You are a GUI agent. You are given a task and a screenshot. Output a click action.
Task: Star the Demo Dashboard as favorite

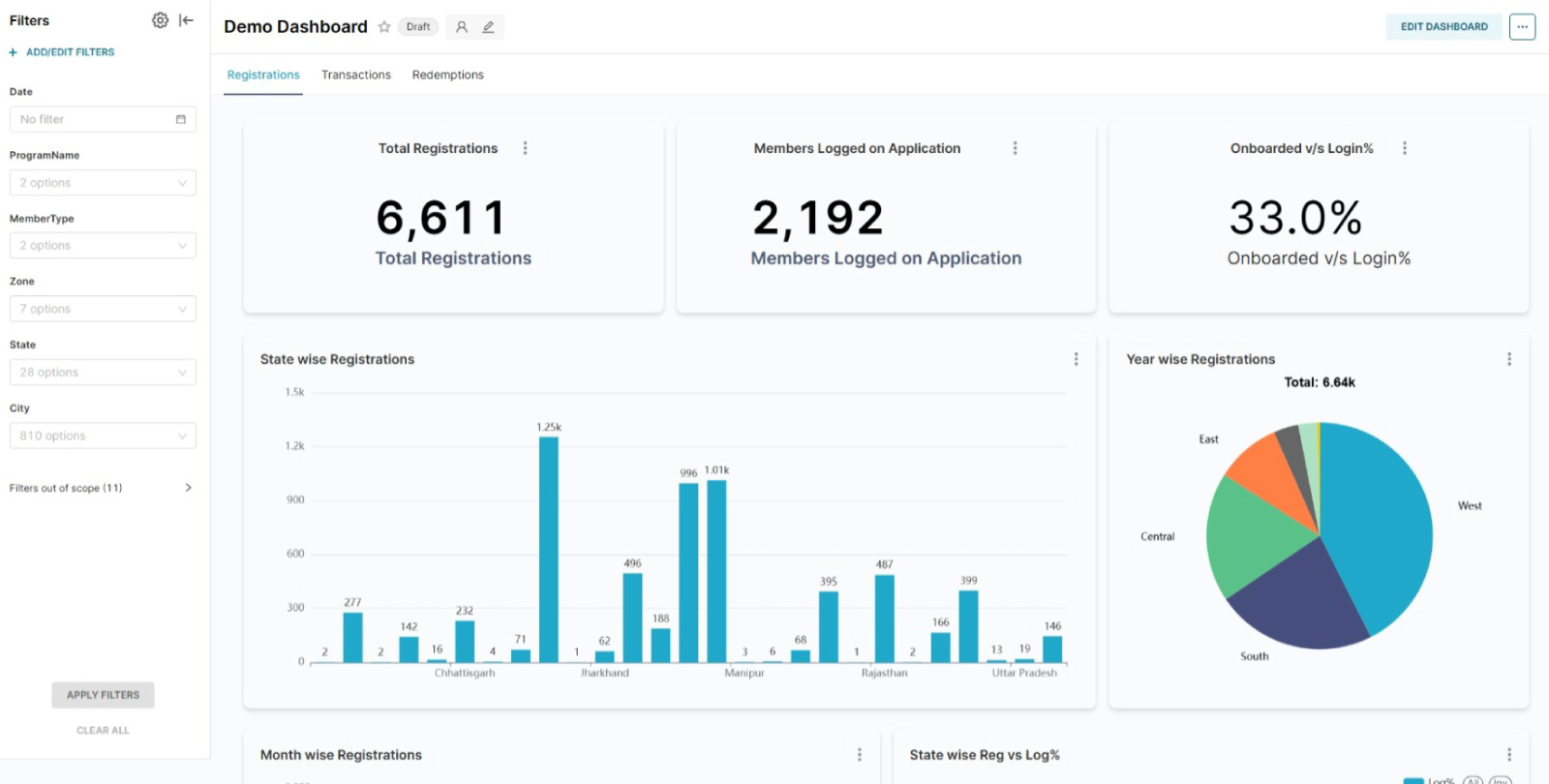384,27
